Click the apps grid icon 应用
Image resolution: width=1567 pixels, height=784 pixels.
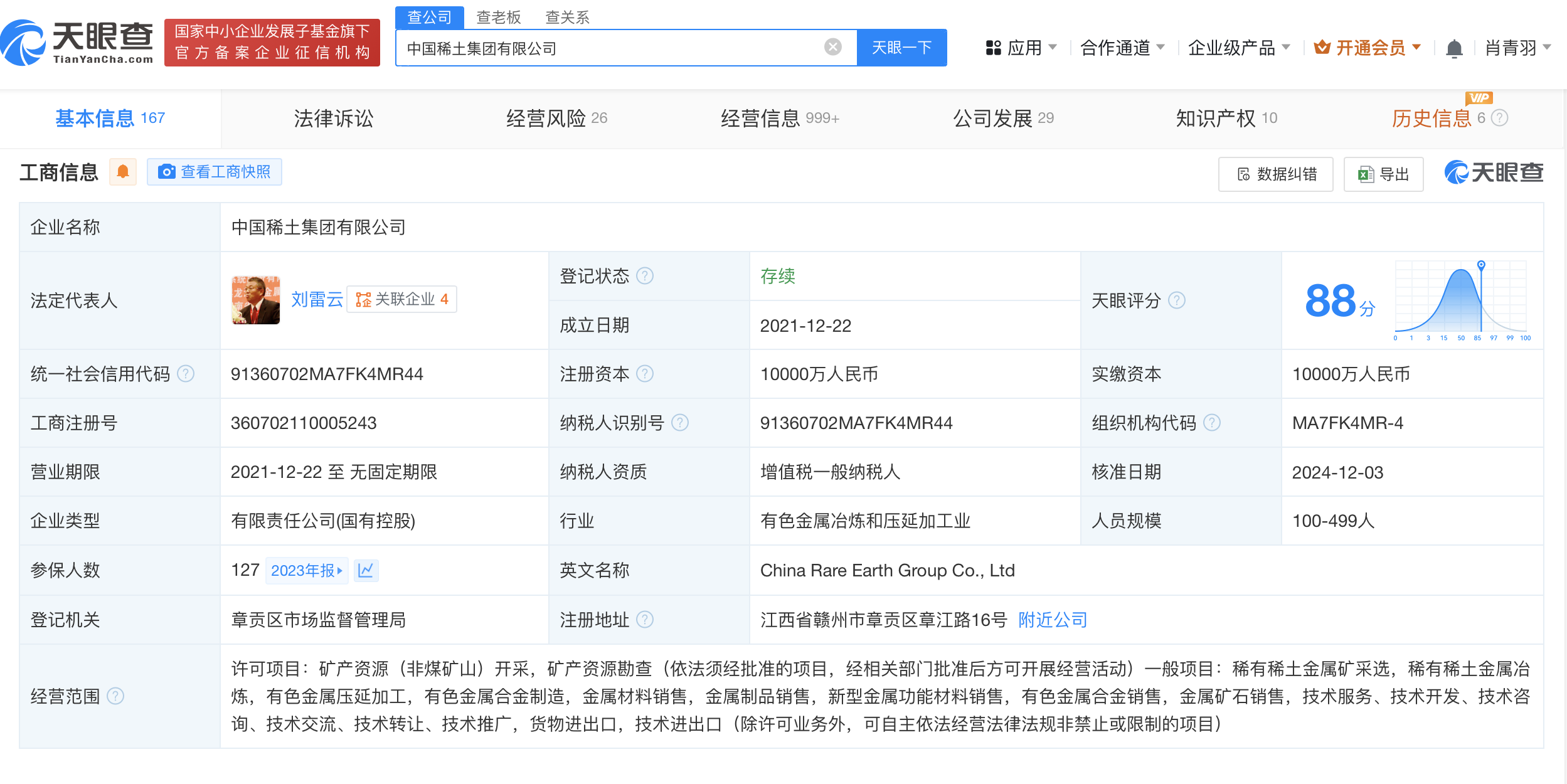click(993, 48)
